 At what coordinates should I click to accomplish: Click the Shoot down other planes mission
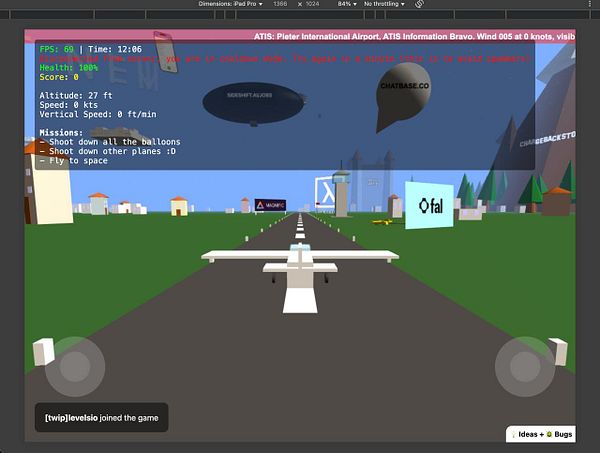108,151
